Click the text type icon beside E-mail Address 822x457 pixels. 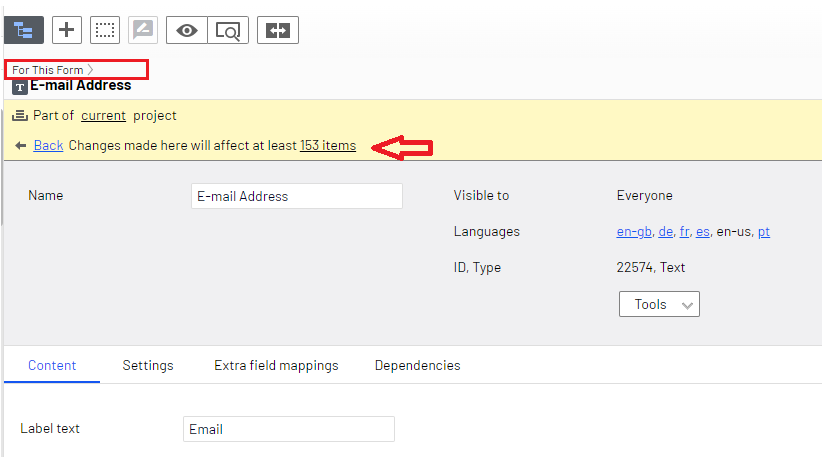pyautogui.click(x=20, y=87)
